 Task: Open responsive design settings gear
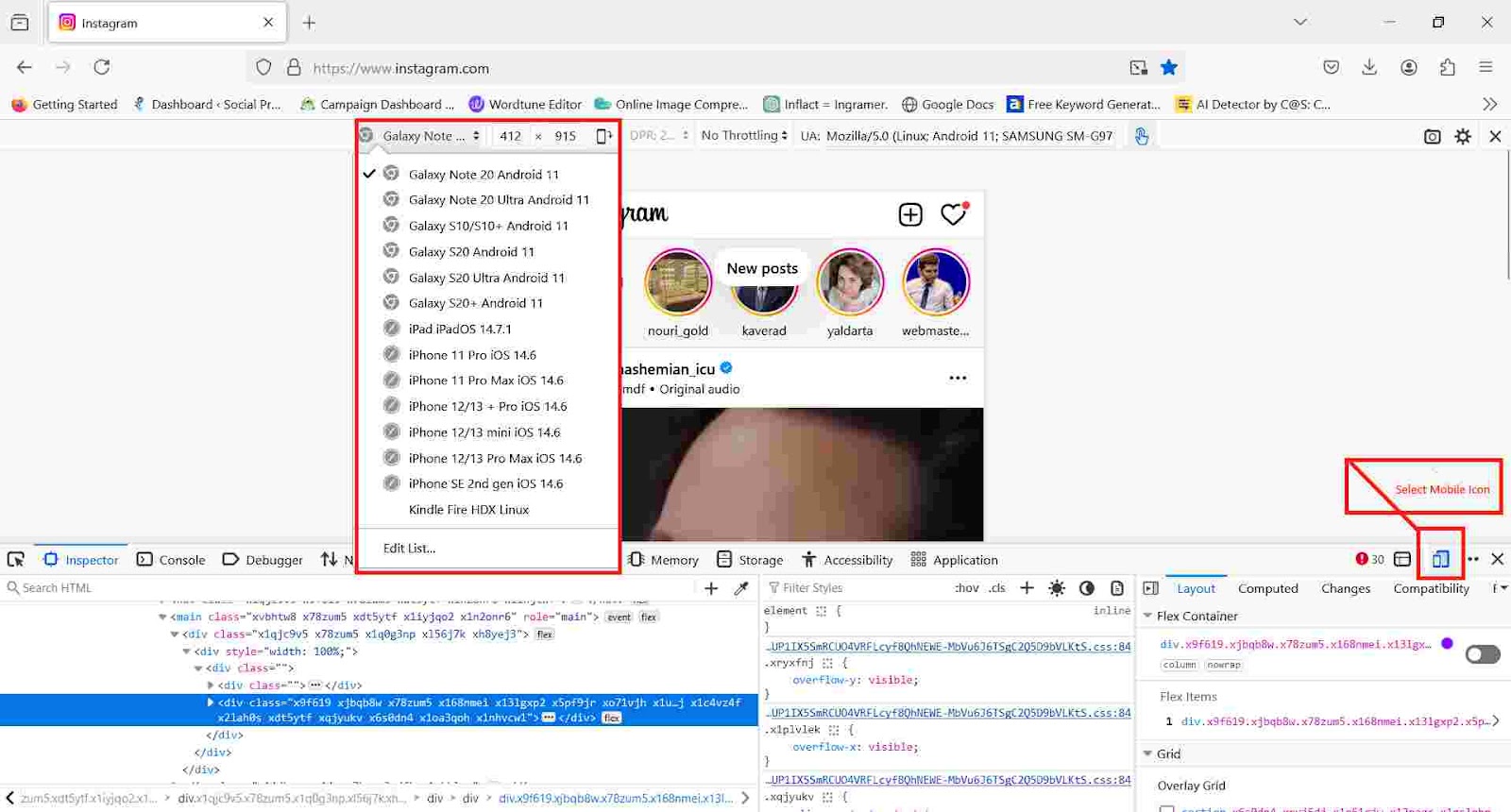pyautogui.click(x=1463, y=137)
